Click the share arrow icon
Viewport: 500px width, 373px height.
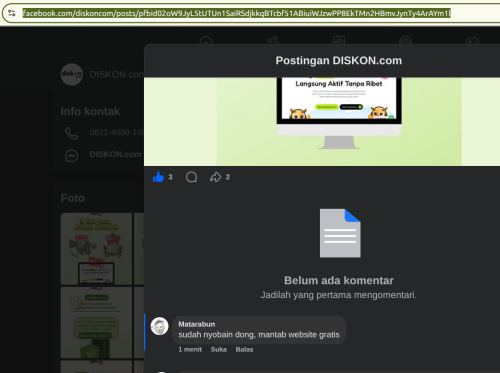(215, 177)
